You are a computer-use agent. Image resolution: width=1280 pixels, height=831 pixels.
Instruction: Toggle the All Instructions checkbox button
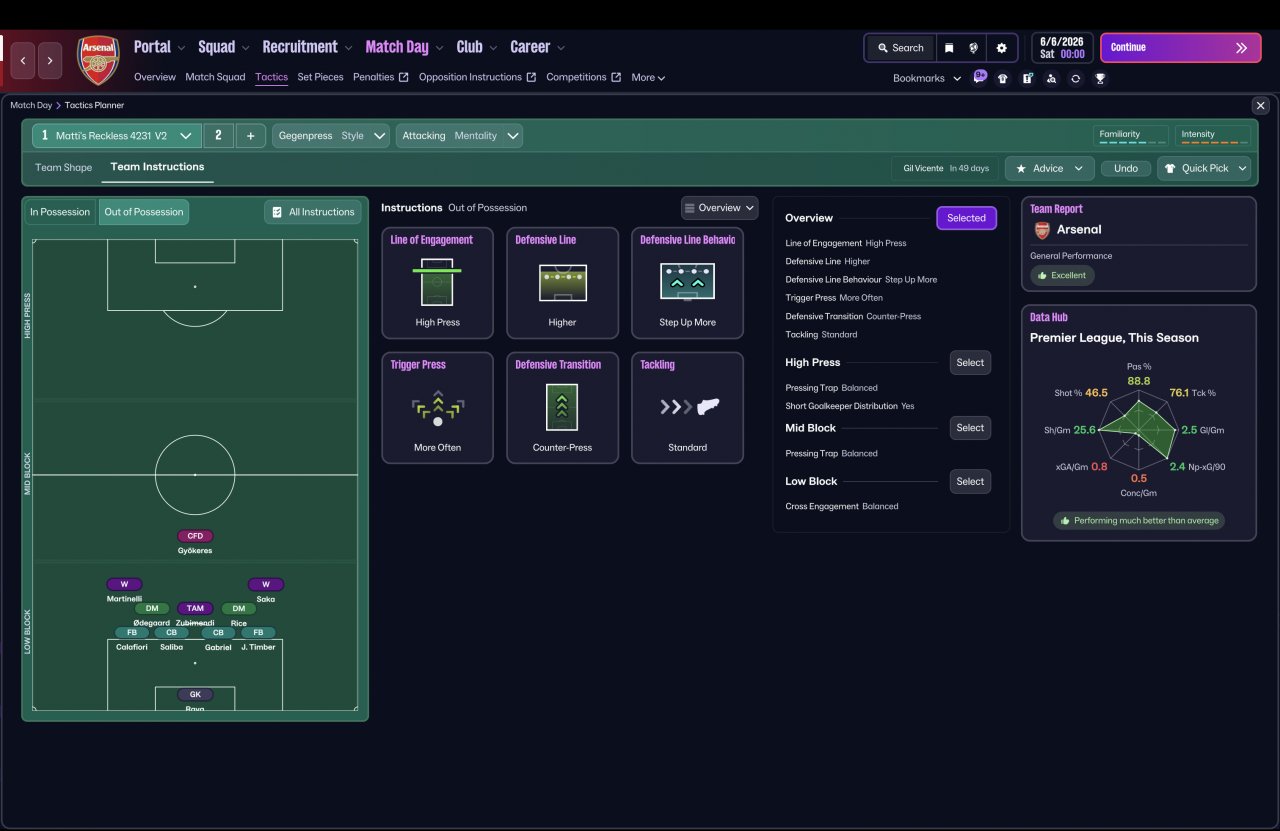point(312,212)
